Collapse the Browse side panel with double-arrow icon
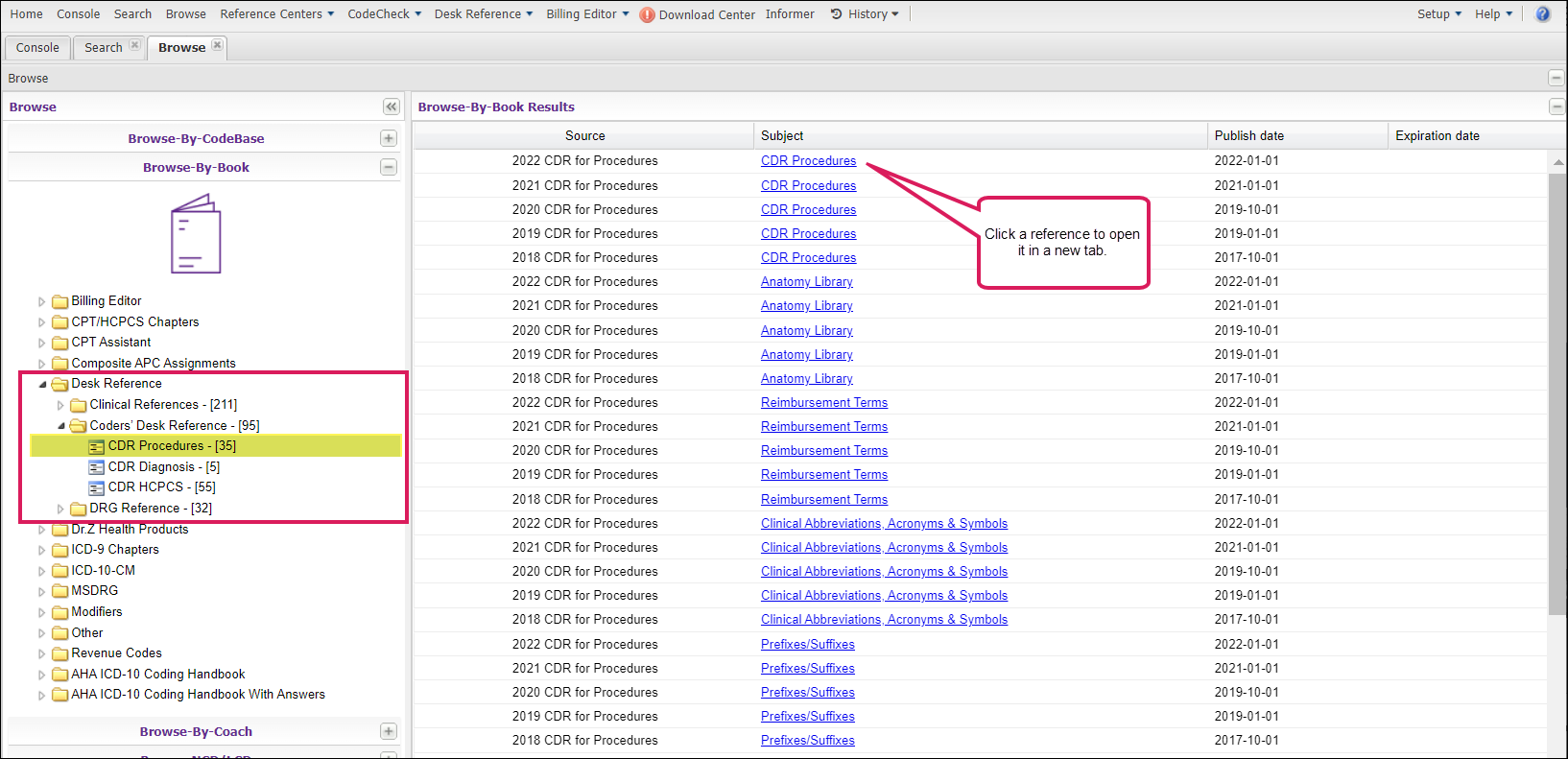 tap(391, 107)
